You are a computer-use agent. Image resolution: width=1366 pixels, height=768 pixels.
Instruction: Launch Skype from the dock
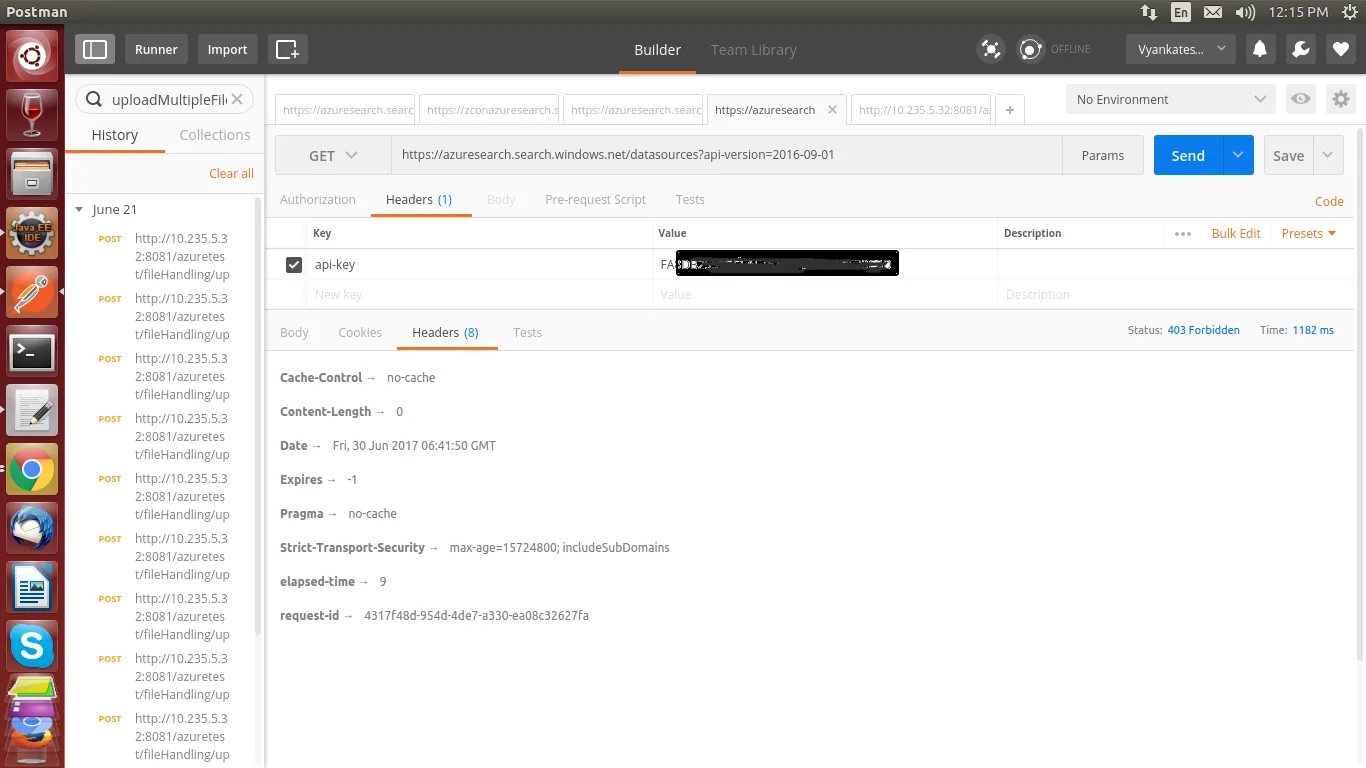(x=32, y=646)
